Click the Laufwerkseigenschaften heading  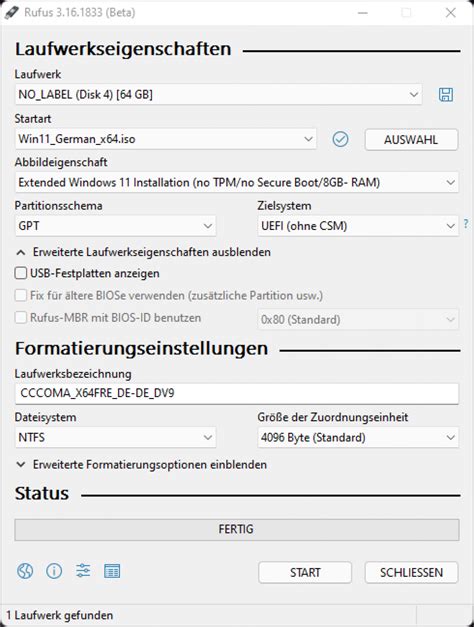pos(123,49)
